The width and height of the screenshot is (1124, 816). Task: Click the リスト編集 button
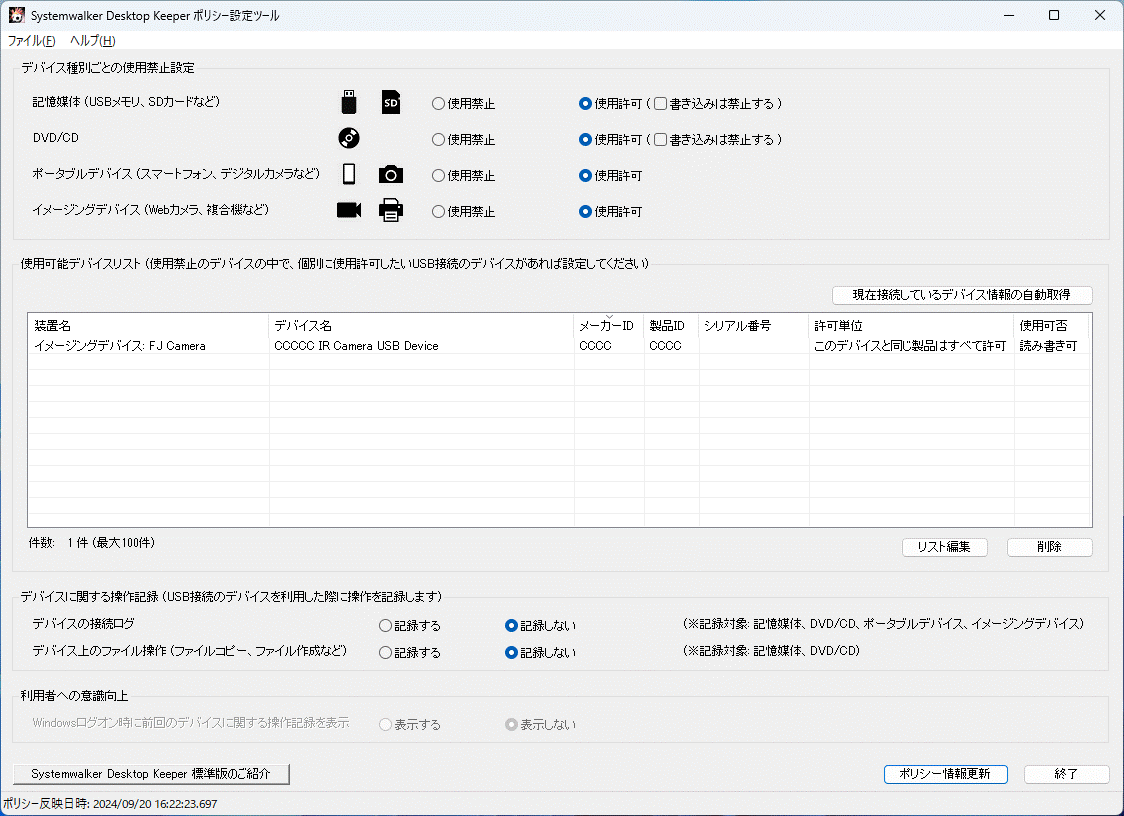point(944,547)
